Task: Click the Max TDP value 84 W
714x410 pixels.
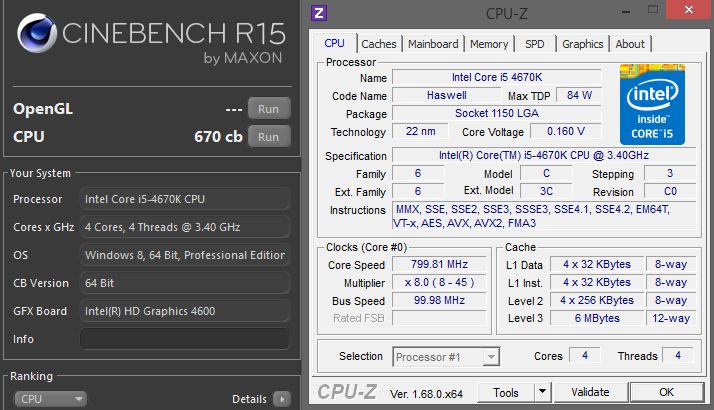Action: pos(579,95)
